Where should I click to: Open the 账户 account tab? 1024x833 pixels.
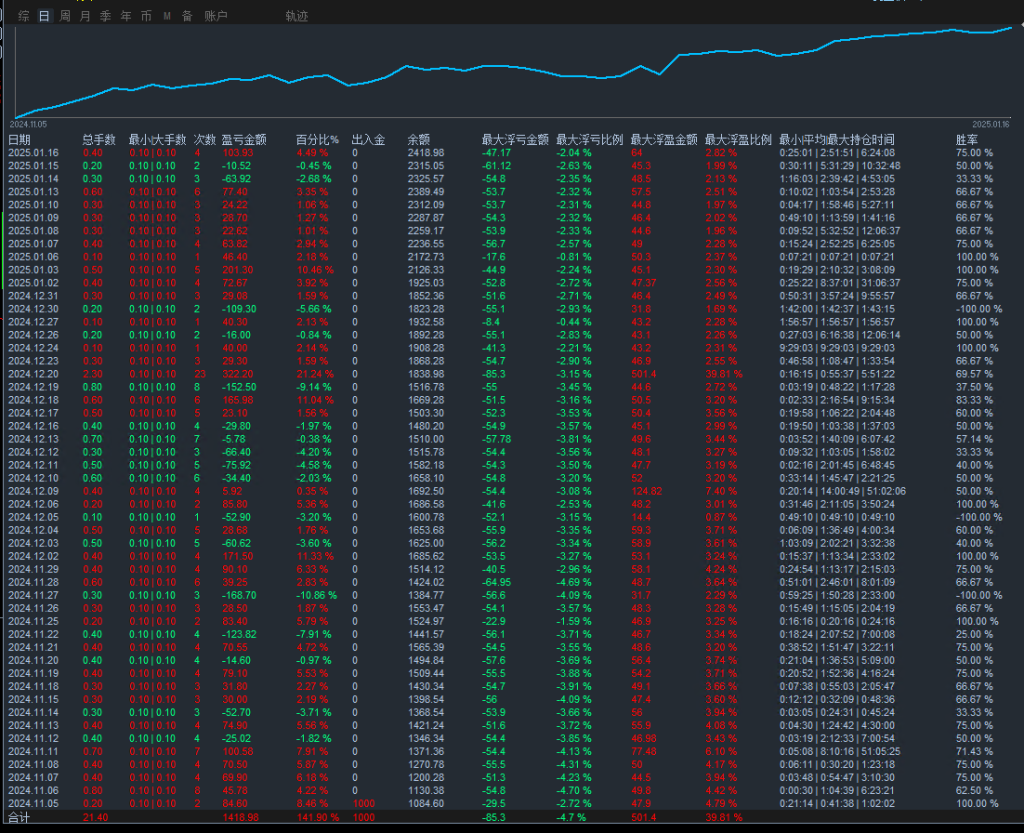[x=215, y=16]
